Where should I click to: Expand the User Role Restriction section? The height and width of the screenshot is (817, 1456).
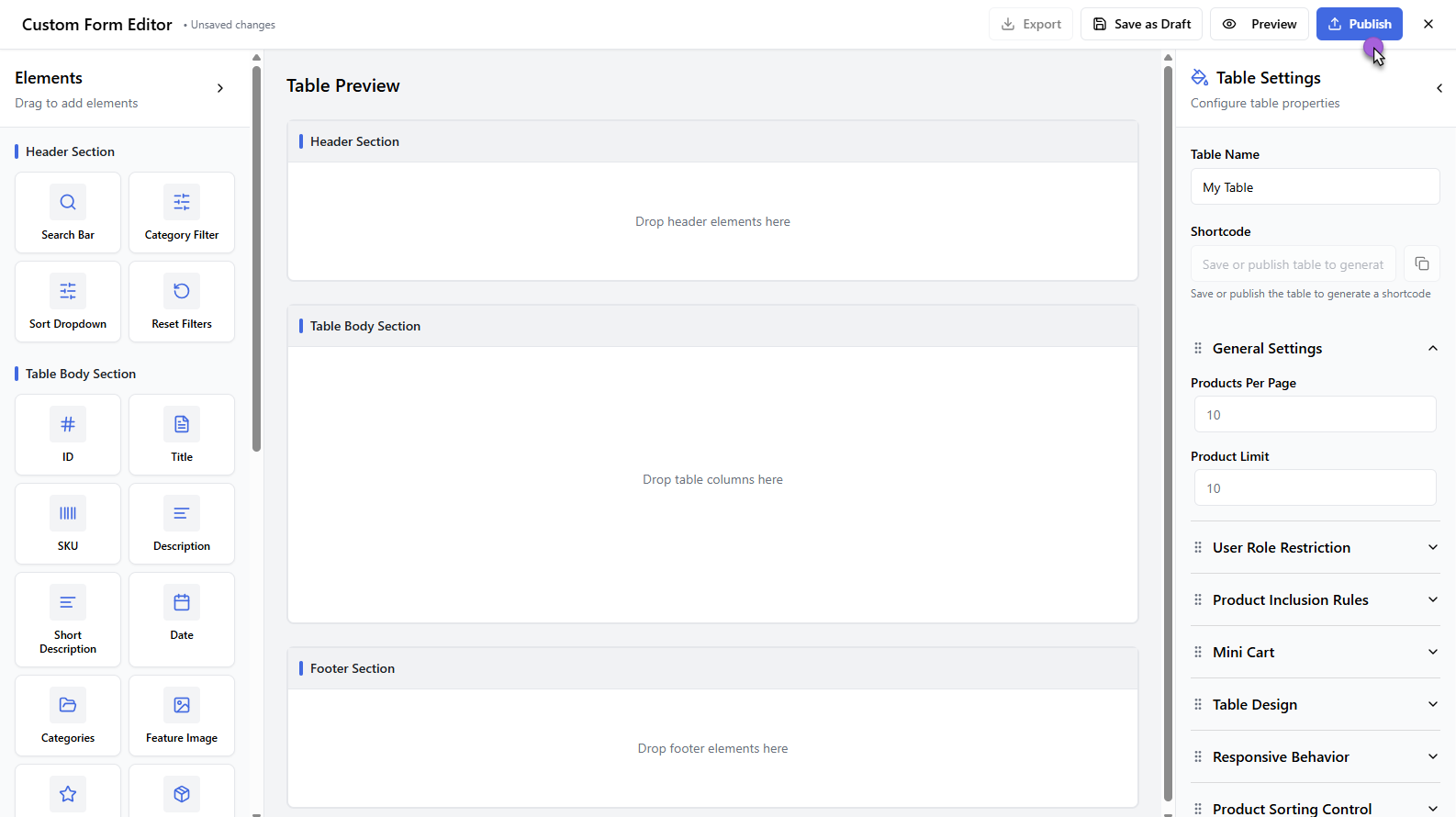1432,548
